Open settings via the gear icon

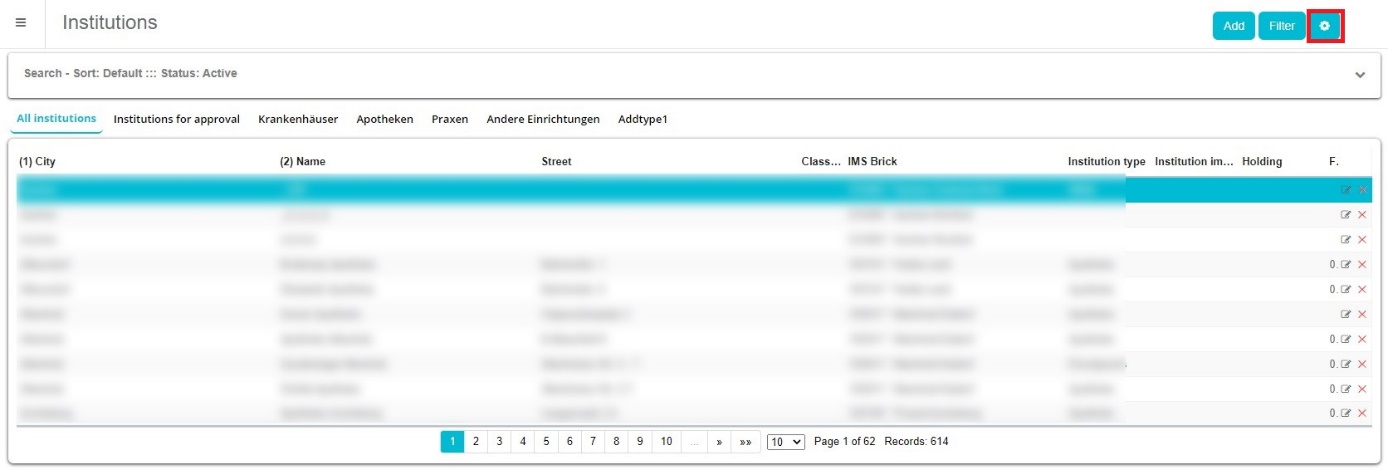point(1324,26)
